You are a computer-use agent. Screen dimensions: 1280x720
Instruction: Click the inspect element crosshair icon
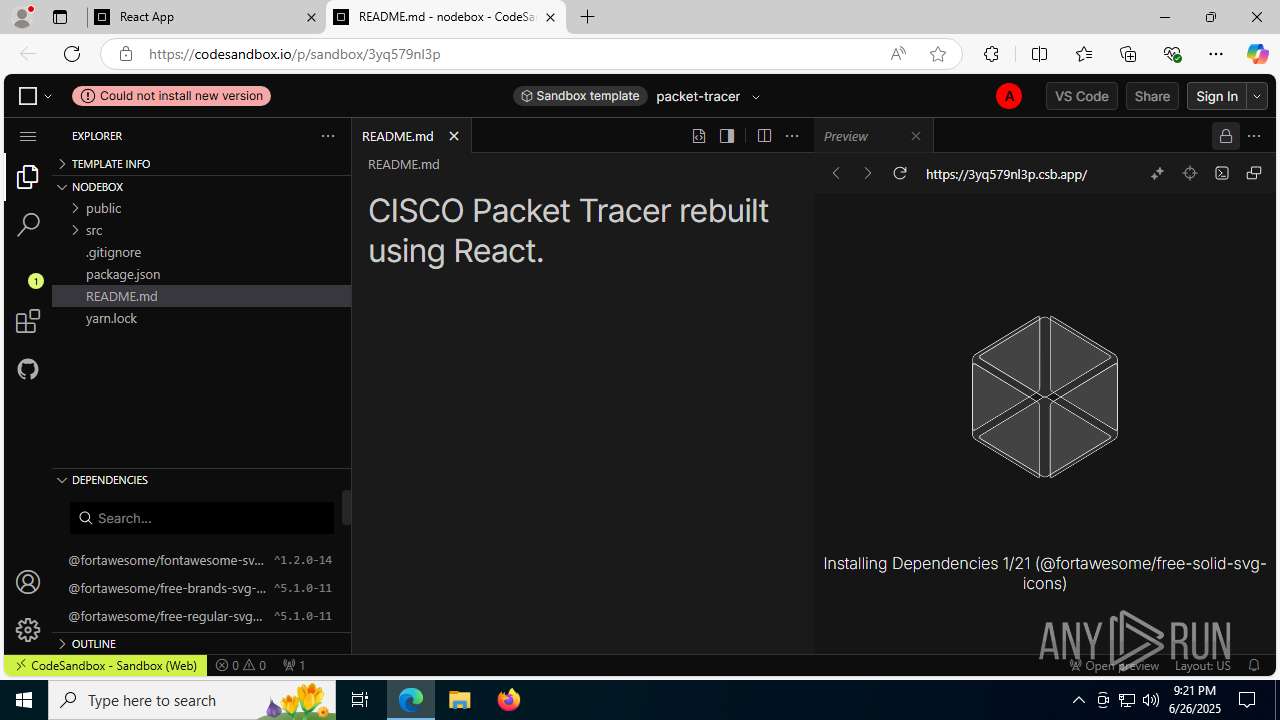[1189, 173]
